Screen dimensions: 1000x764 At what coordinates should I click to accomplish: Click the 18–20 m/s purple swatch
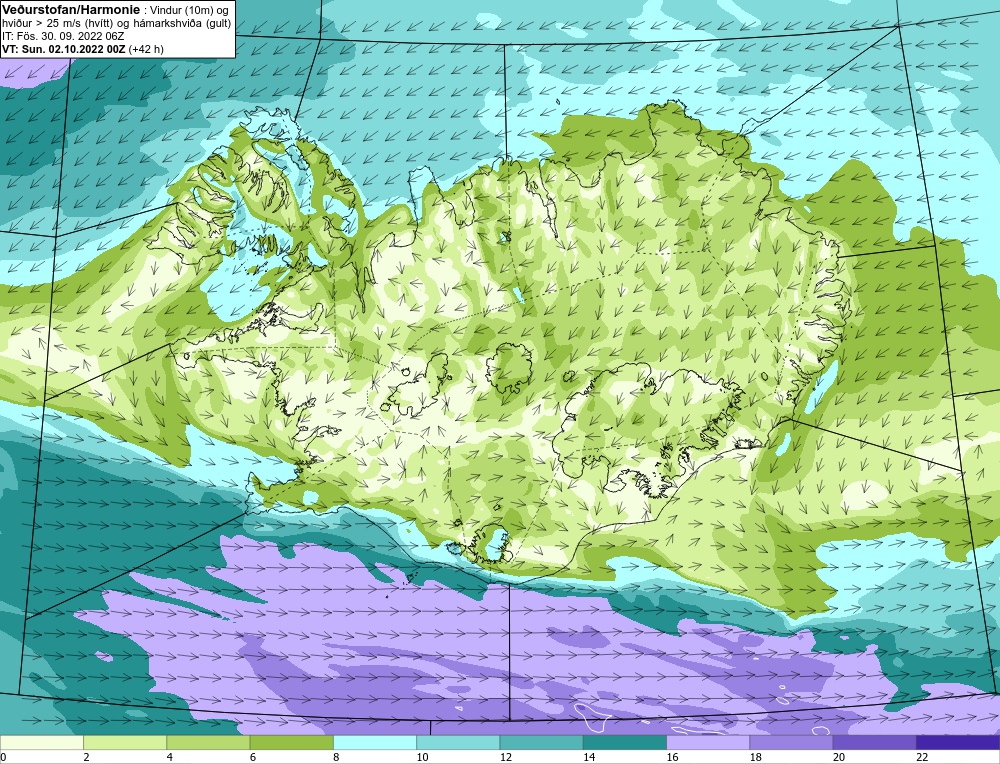pos(791,742)
